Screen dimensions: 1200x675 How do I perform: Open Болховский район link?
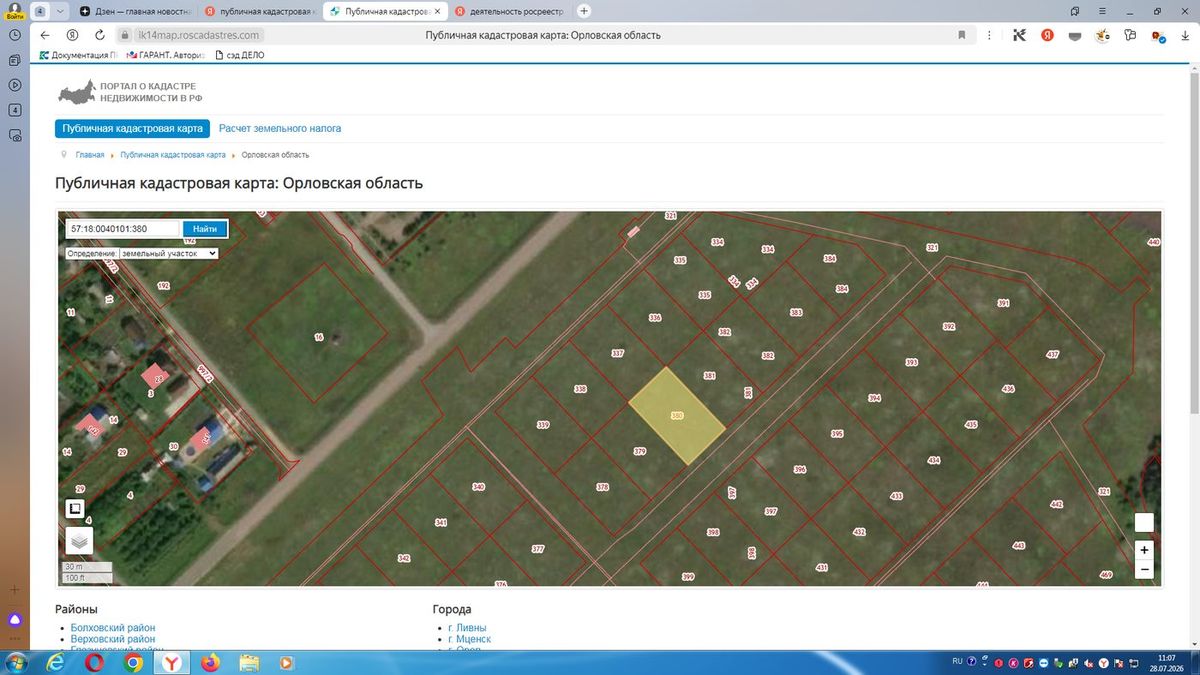[113, 628]
